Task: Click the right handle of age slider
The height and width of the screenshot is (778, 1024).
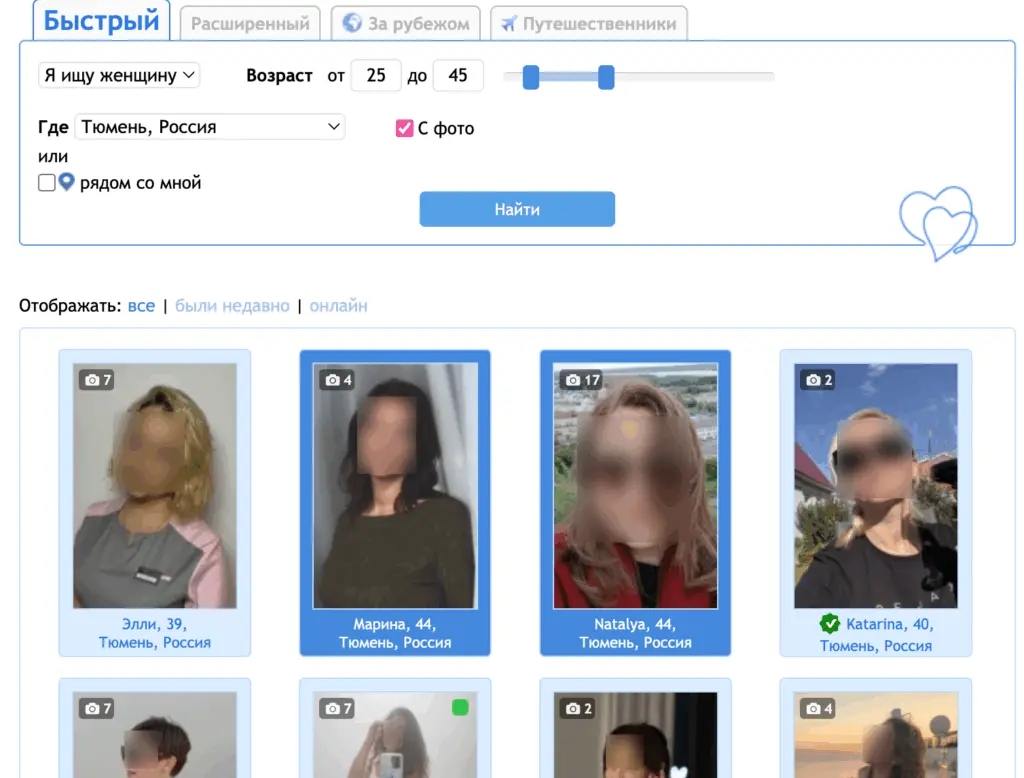Action: pyautogui.click(x=607, y=76)
